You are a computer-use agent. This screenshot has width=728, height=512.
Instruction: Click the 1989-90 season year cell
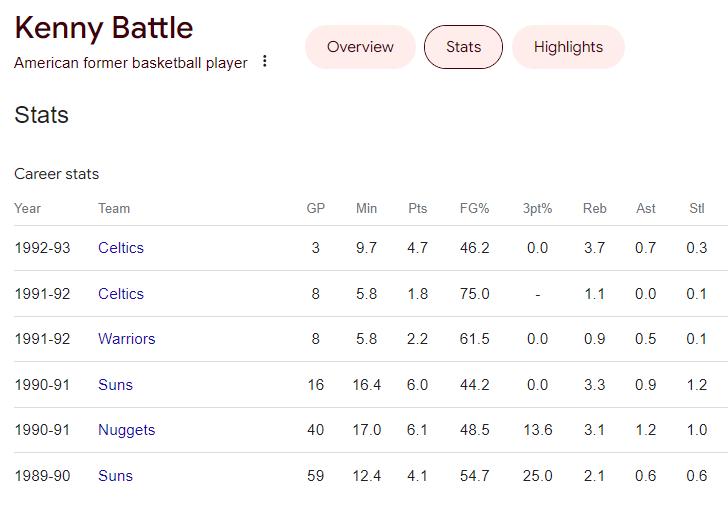[42, 476]
